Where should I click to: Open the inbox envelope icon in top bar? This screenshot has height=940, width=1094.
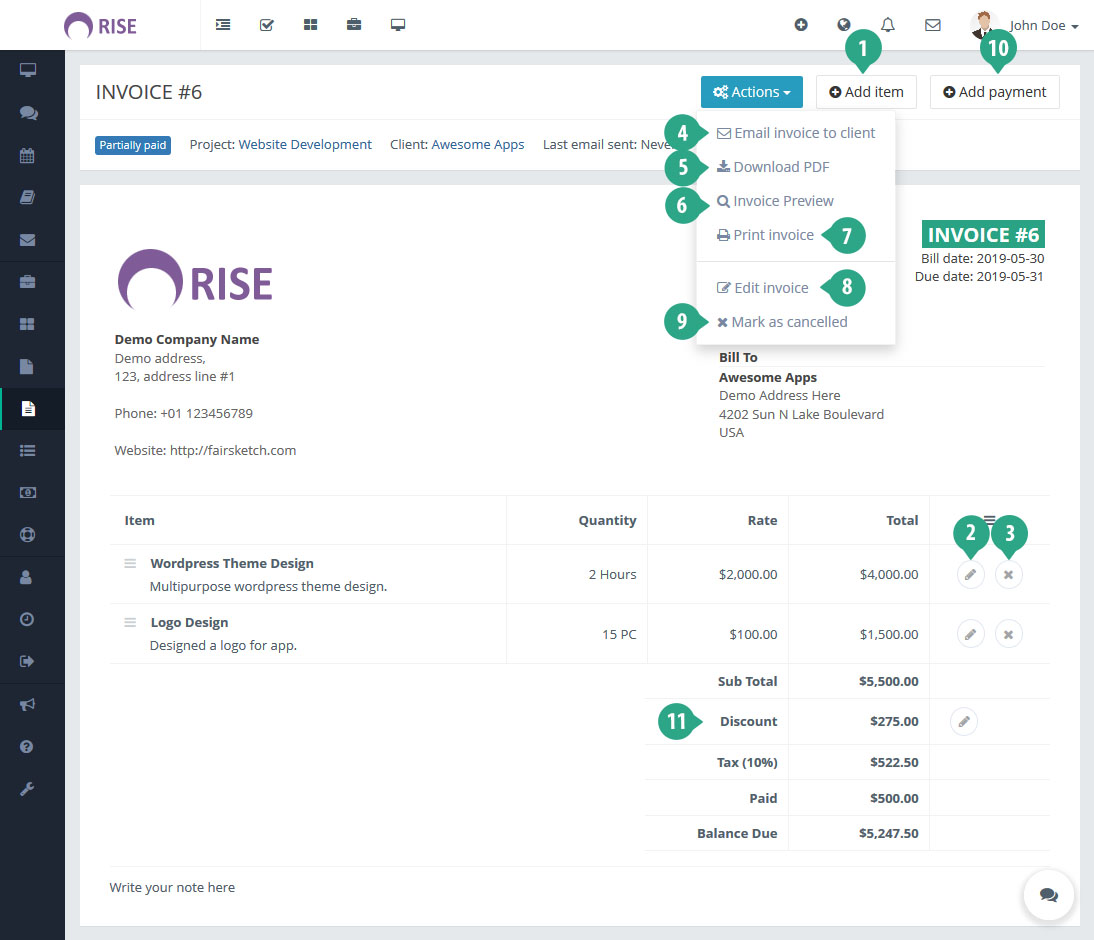point(933,25)
